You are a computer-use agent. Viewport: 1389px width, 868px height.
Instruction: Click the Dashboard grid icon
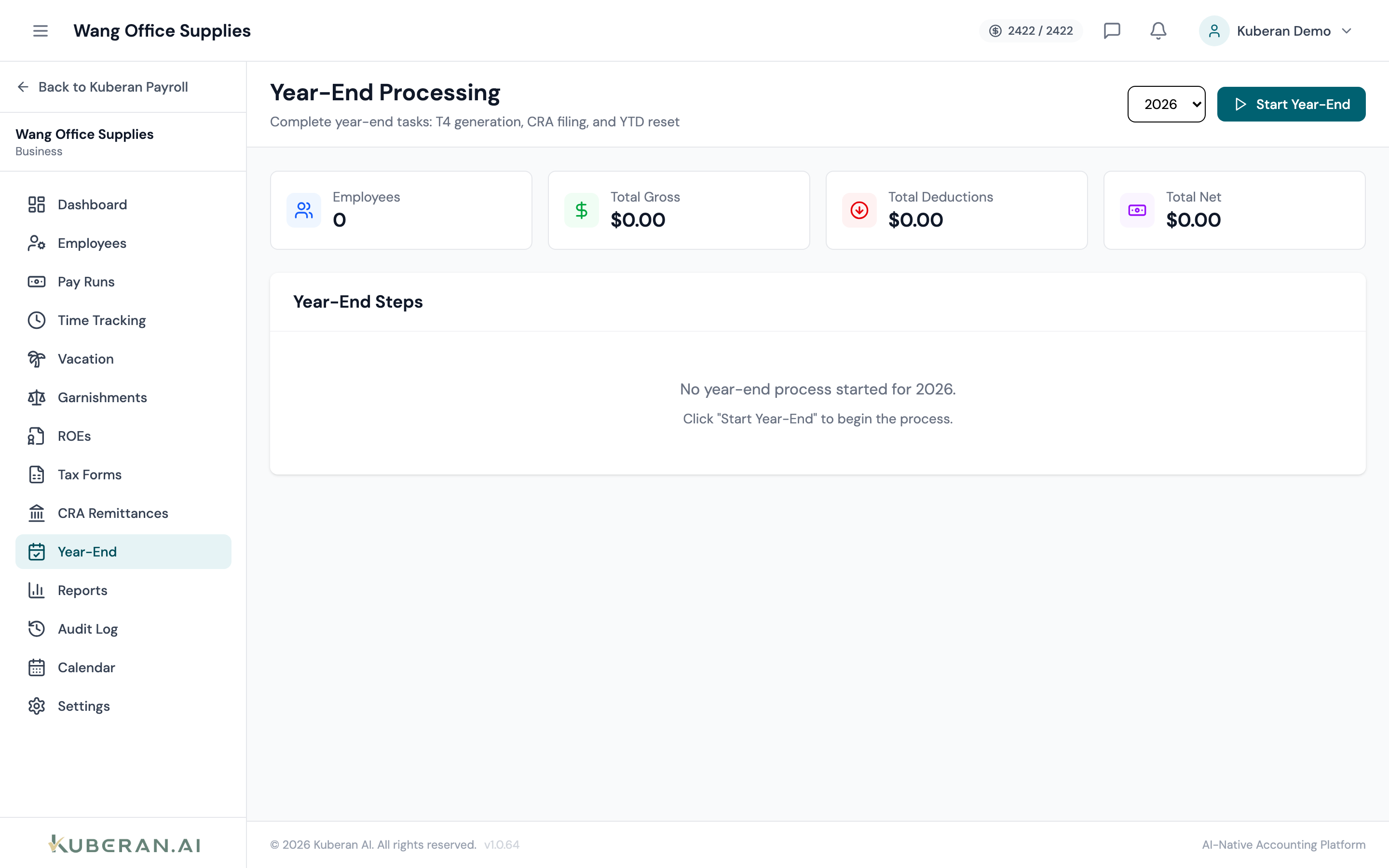pos(37,204)
